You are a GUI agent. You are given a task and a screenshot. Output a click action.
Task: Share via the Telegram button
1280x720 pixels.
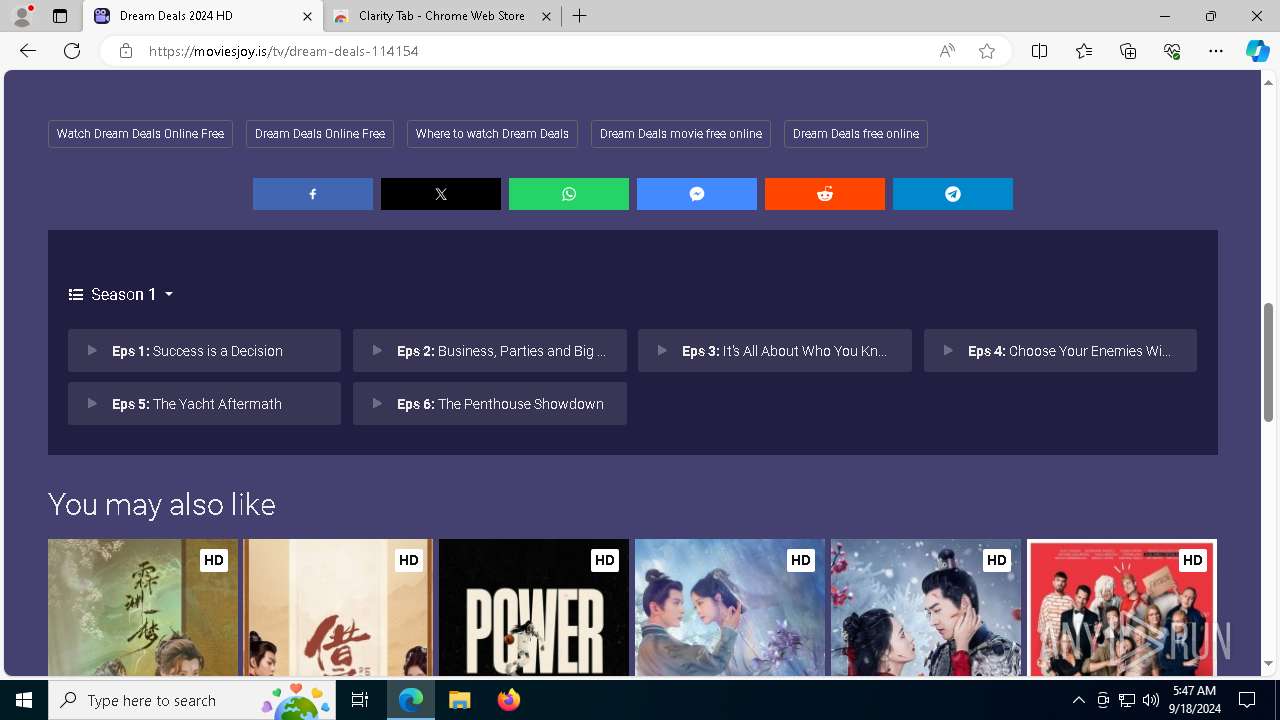coord(953,194)
